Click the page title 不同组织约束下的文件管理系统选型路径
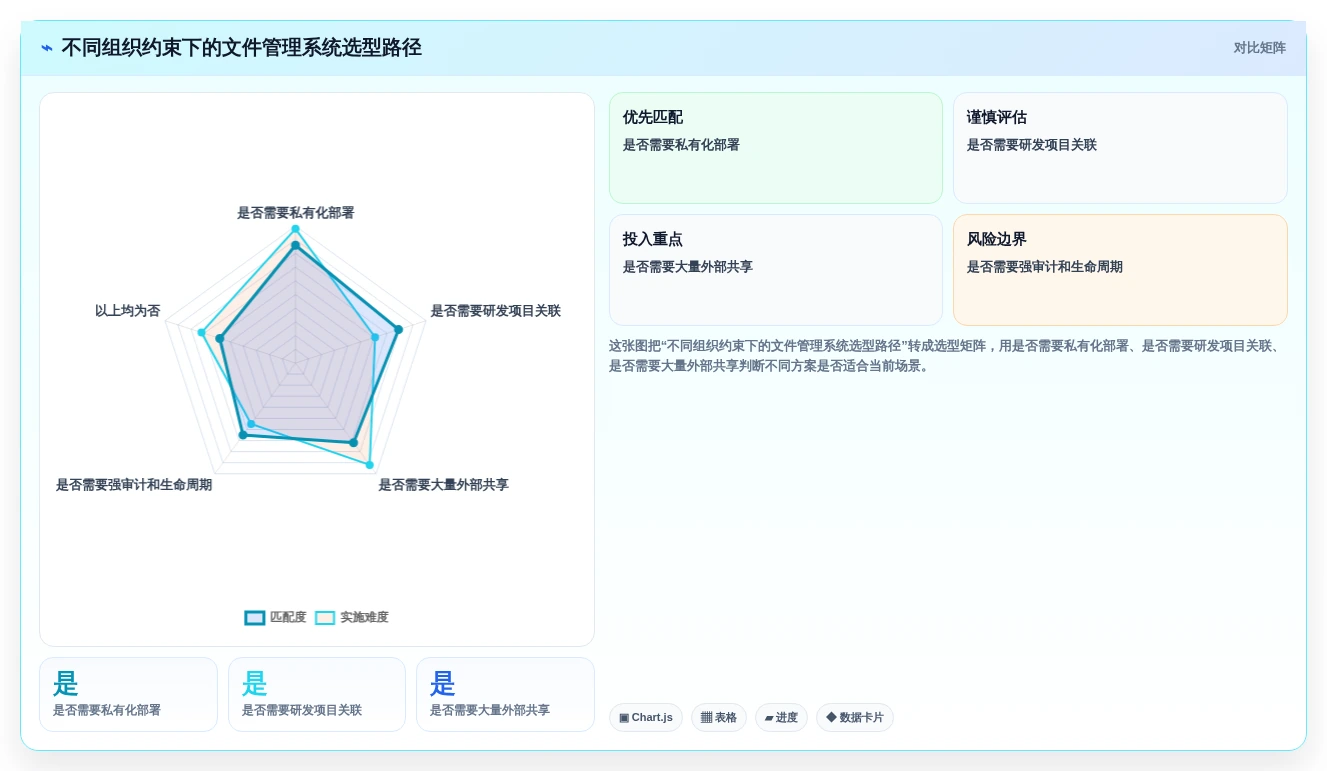Viewport: 1327px width, 771px height. pos(241,48)
